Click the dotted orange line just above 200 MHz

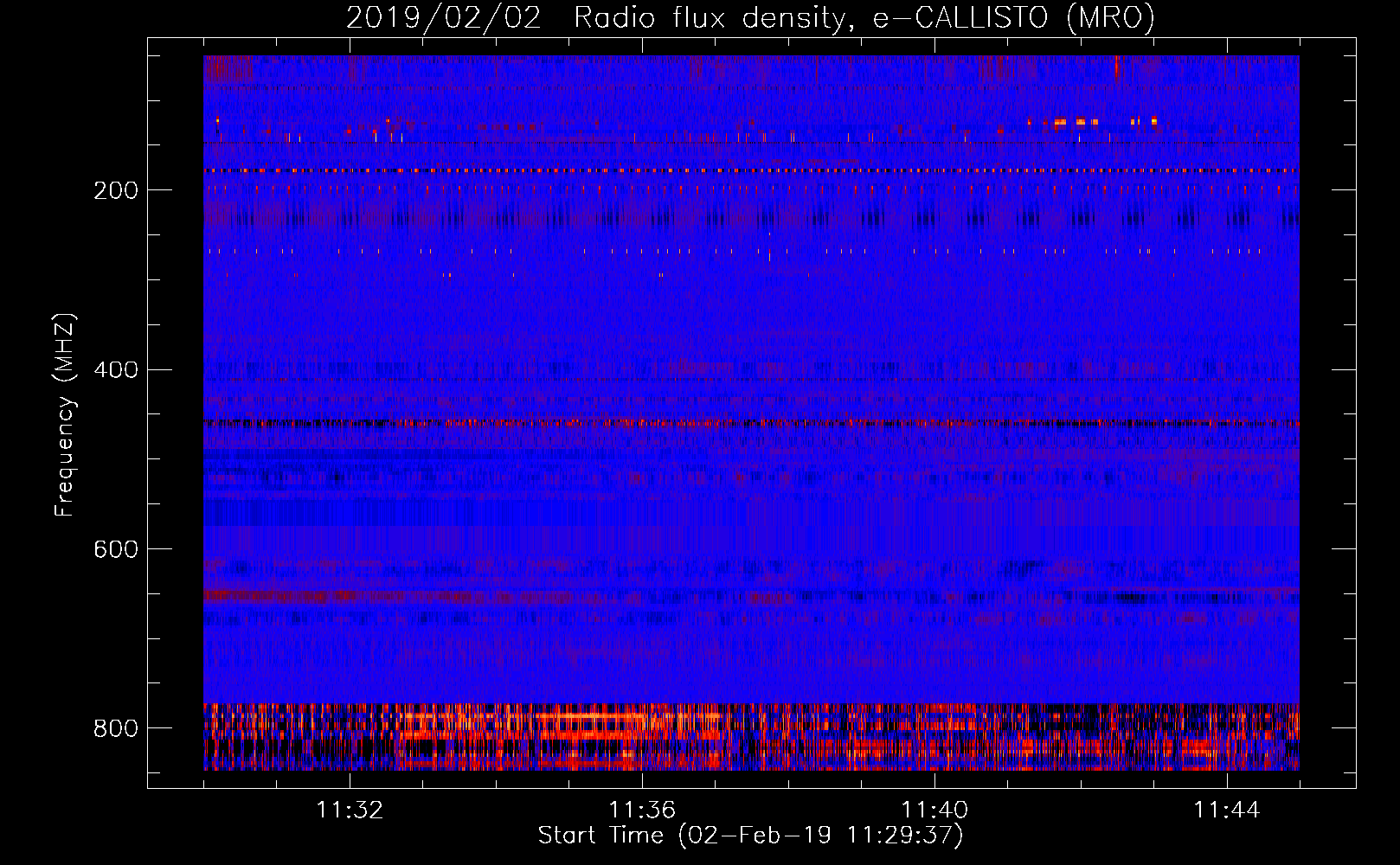751,170
